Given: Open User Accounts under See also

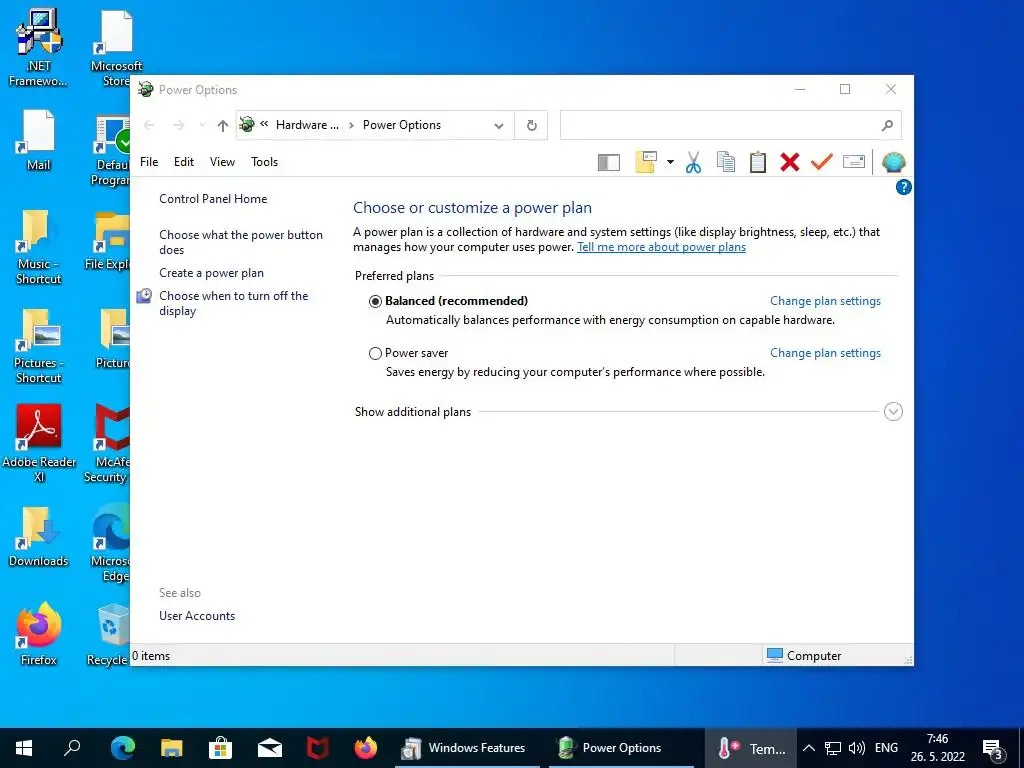Looking at the screenshot, I should tap(197, 616).
